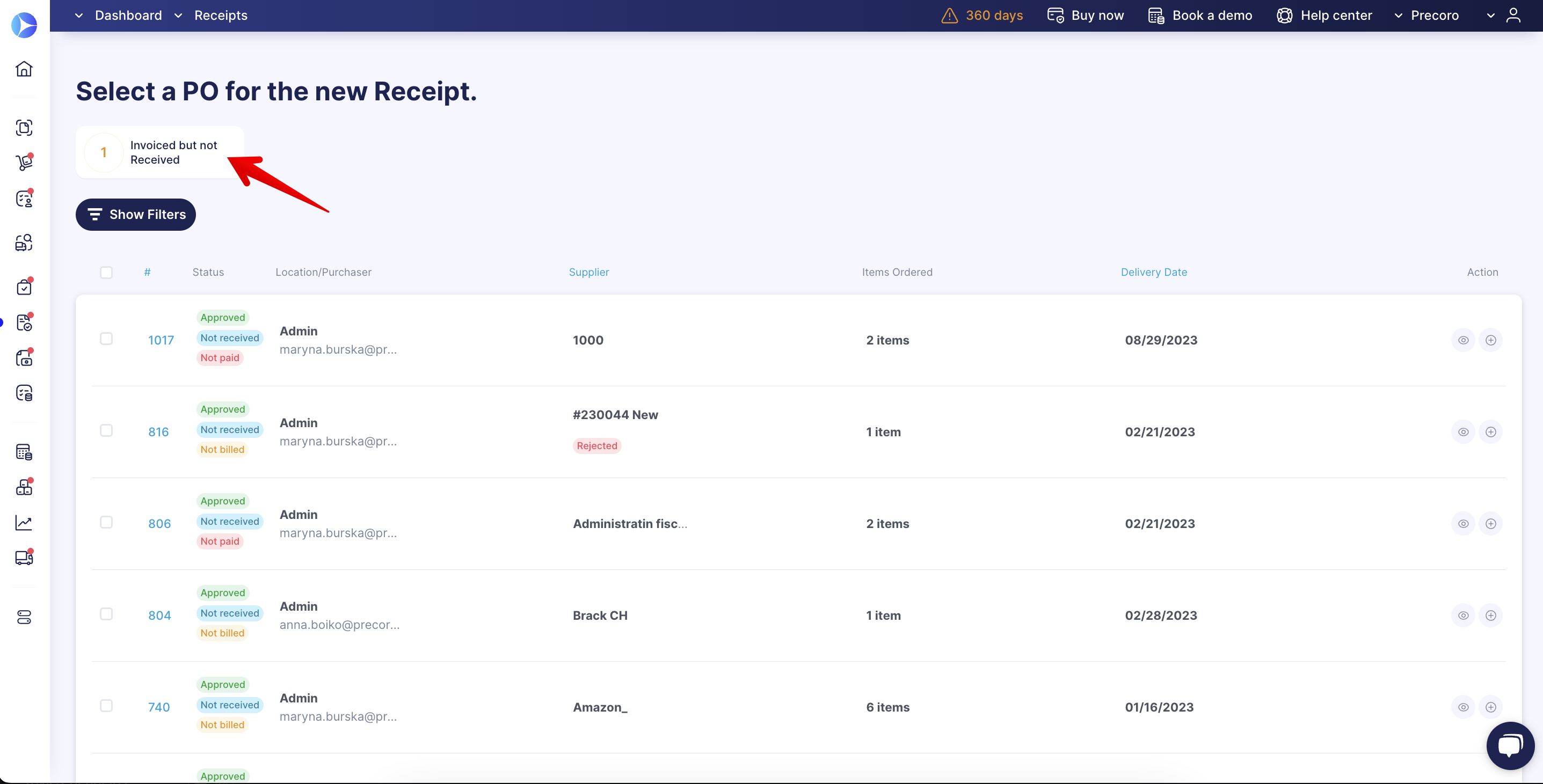Open PO number 1017 link

pos(161,340)
